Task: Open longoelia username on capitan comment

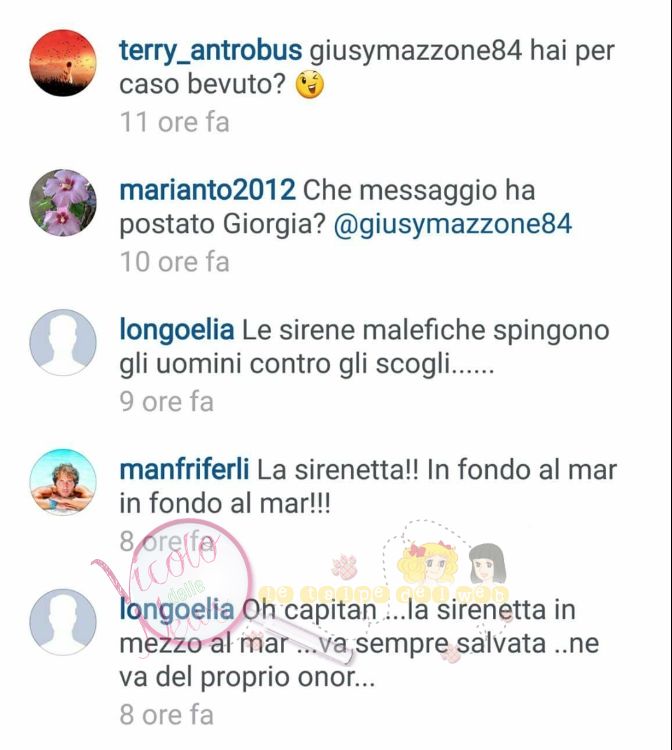Action: point(176,609)
